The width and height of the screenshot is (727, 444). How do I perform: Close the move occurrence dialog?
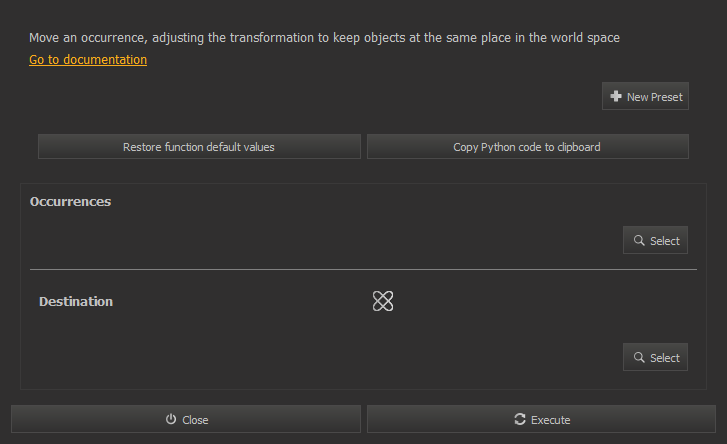186,419
